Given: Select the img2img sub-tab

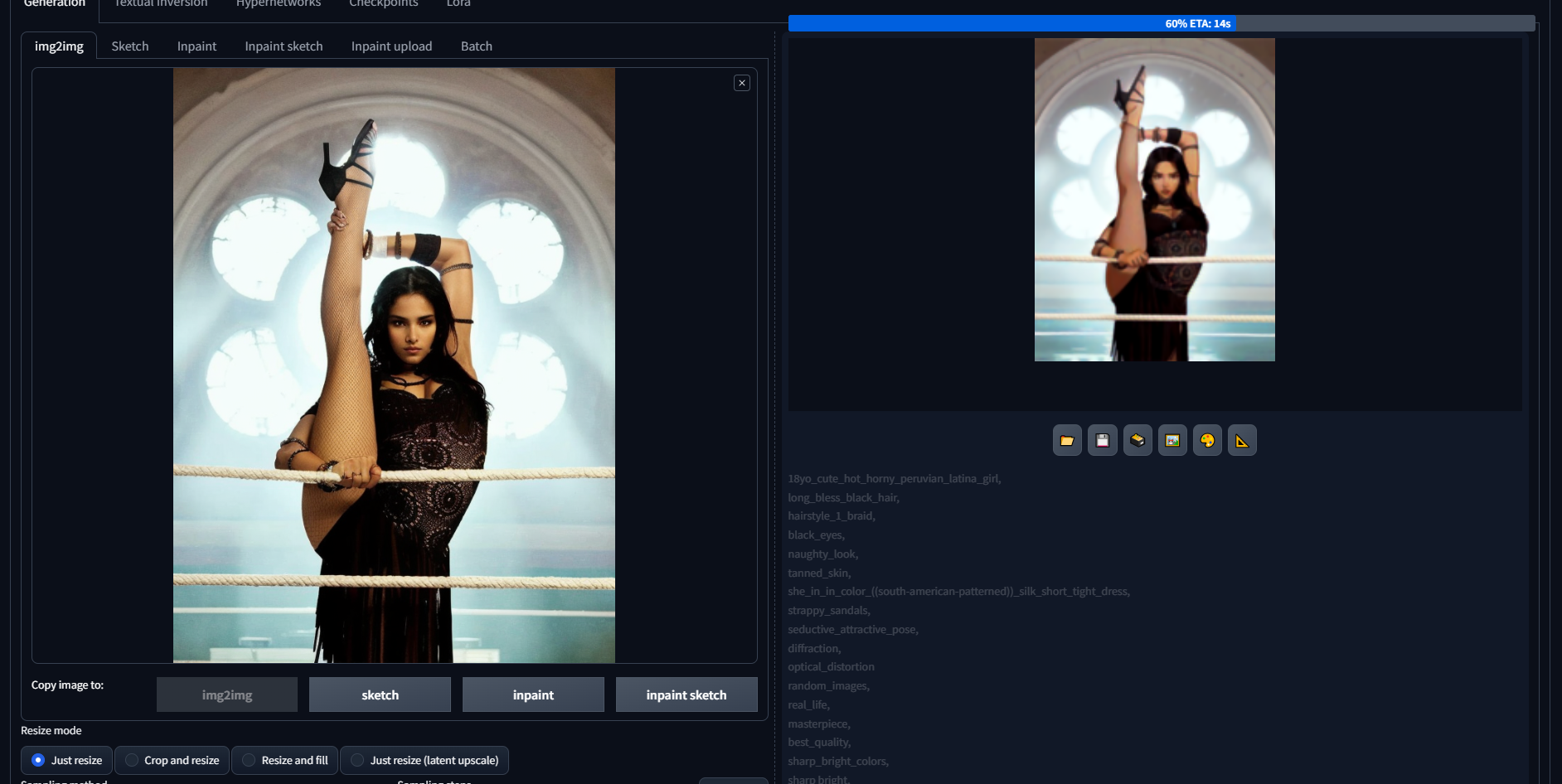Looking at the screenshot, I should tap(59, 46).
